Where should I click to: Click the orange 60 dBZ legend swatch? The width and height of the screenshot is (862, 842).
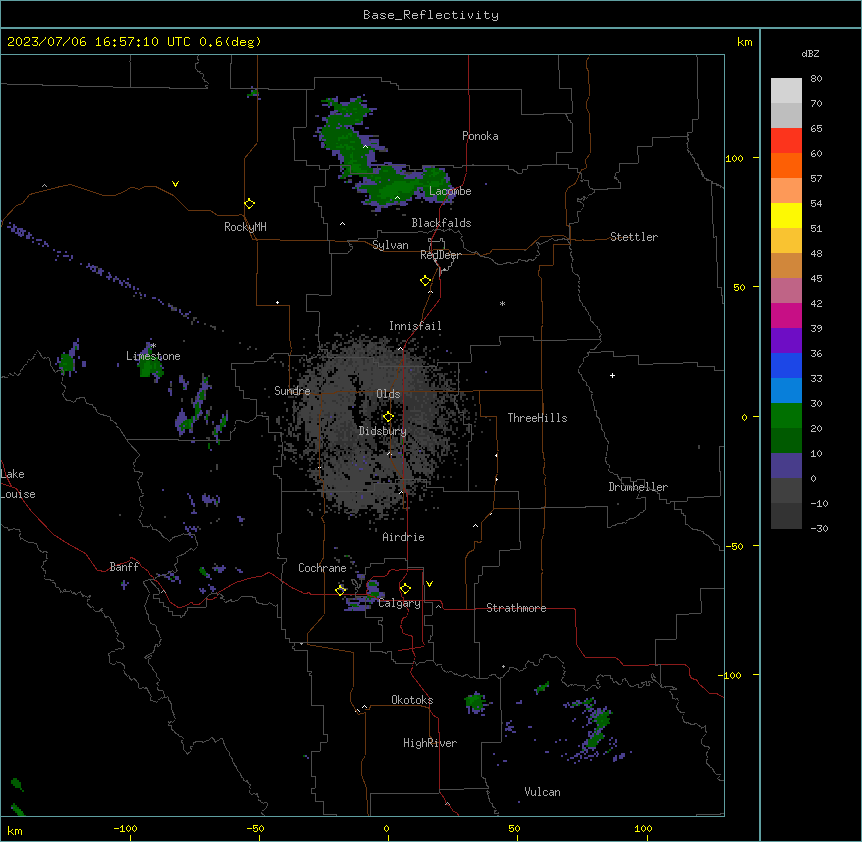point(786,165)
